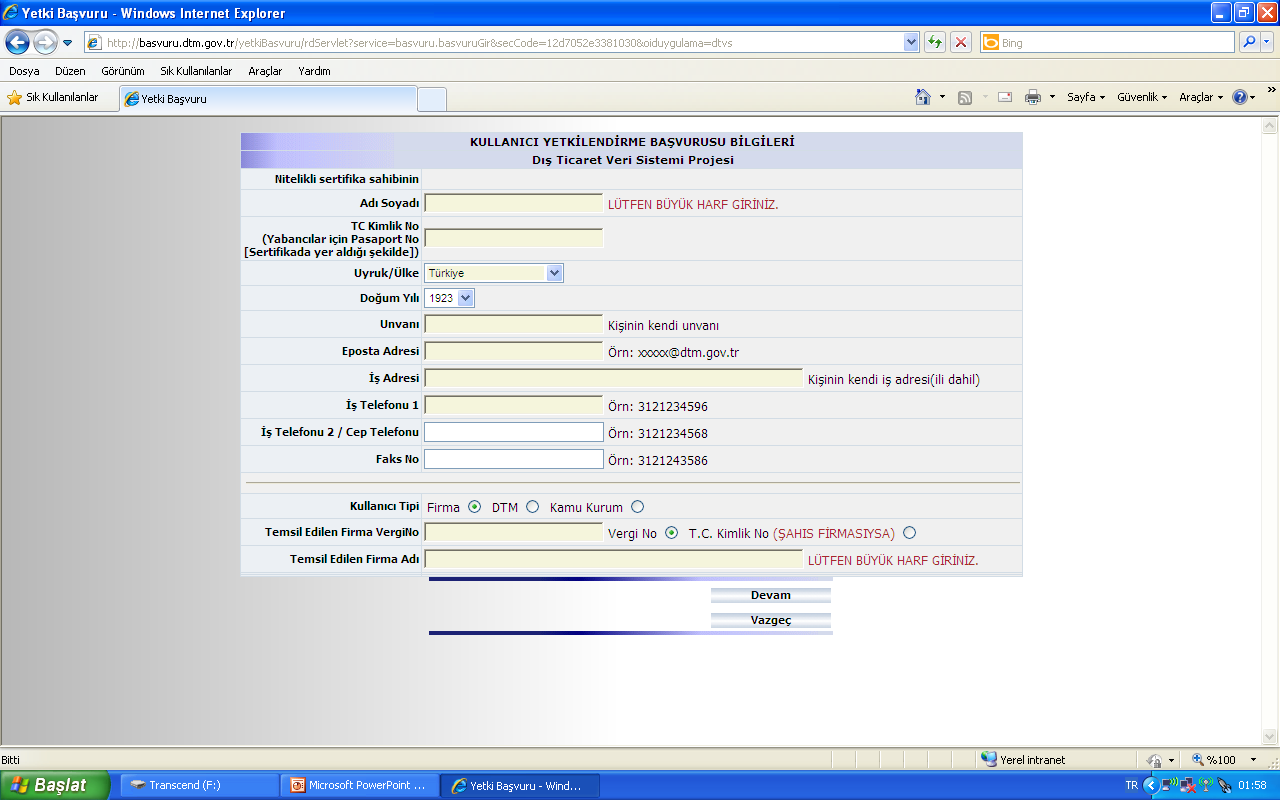The image size is (1280, 800).
Task: Open the zoom level dropdown arrow
Action: point(1253,760)
